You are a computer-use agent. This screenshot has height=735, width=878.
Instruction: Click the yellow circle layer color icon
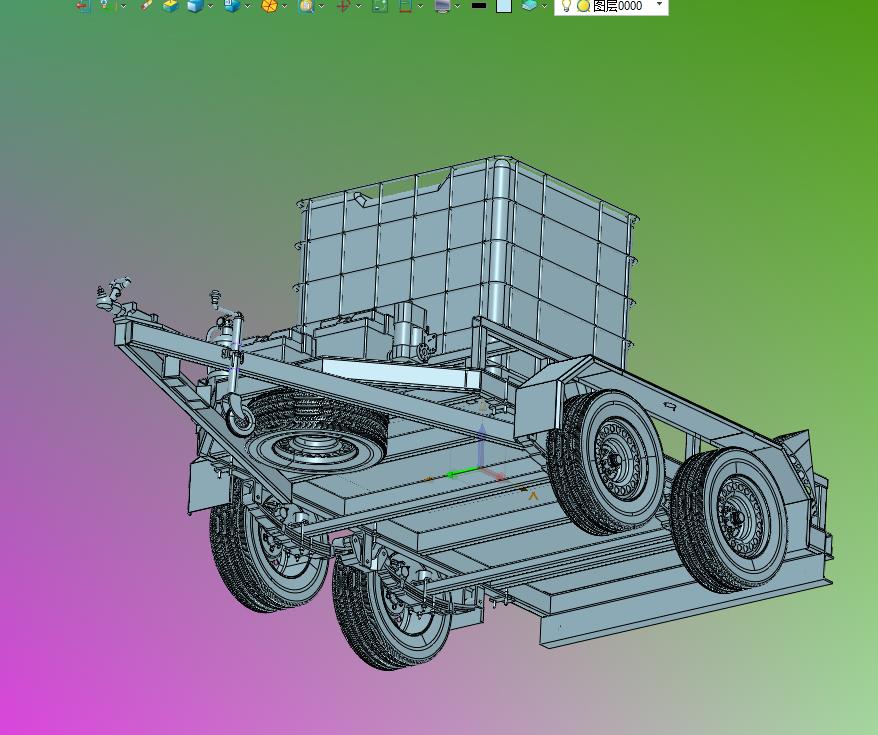pos(583,6)
